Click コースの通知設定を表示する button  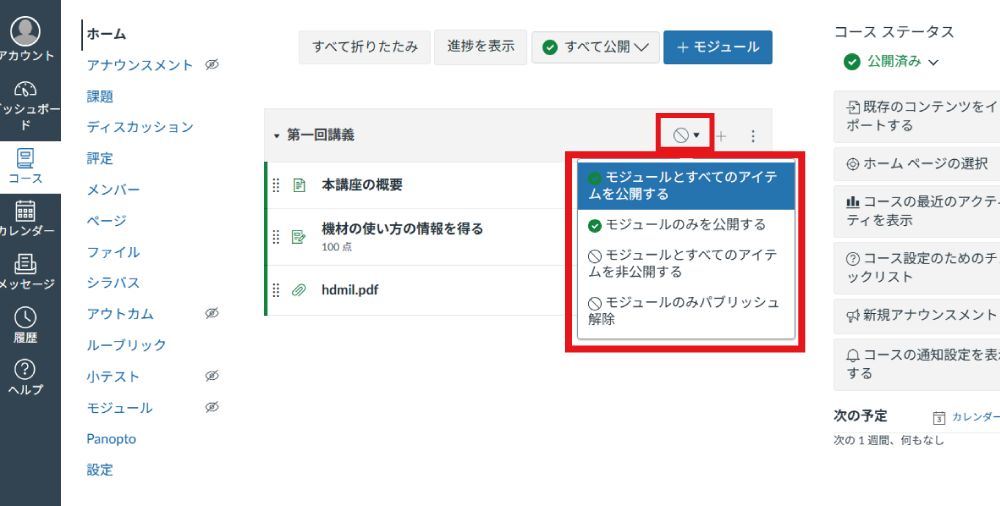[917, 364]
